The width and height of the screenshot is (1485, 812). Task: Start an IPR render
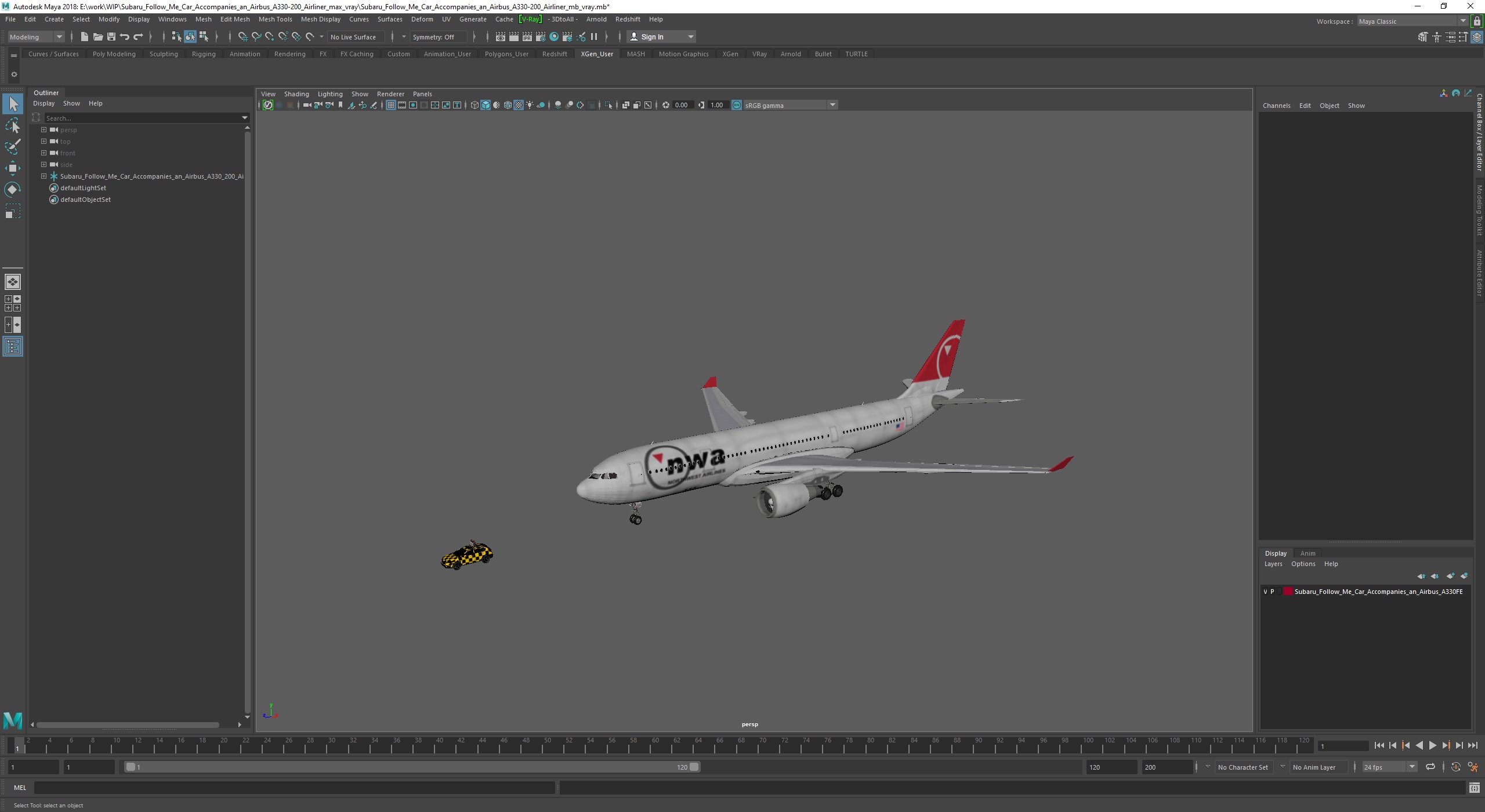point(527,37)
